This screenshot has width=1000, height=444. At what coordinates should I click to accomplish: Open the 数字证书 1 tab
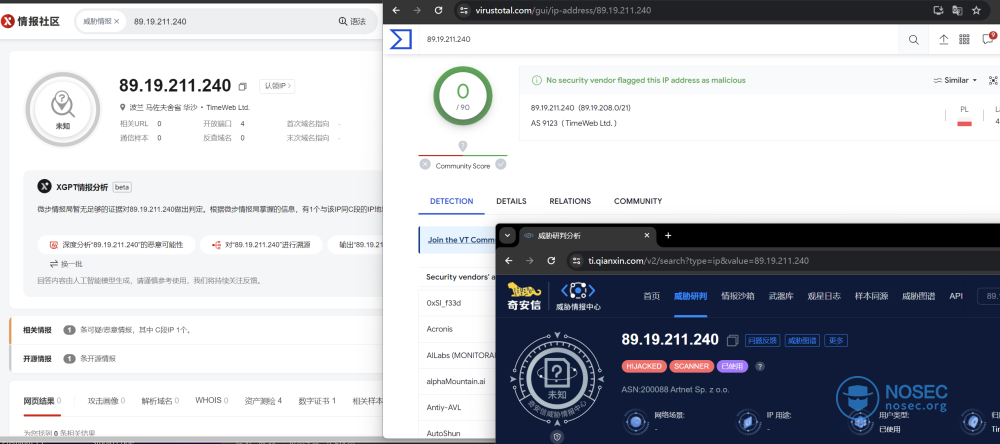(317, 401)
